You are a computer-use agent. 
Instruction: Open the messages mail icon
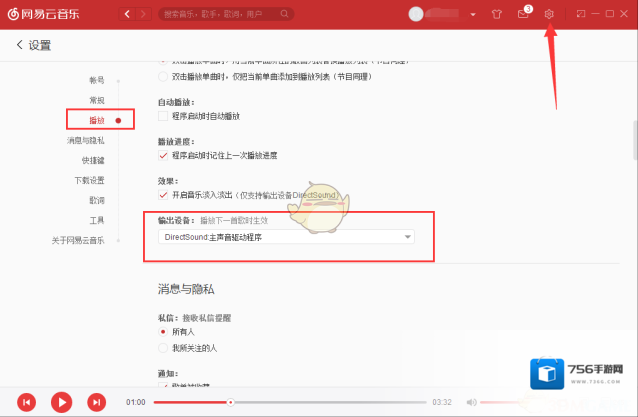pyautogui.click(x=522, y=14)
